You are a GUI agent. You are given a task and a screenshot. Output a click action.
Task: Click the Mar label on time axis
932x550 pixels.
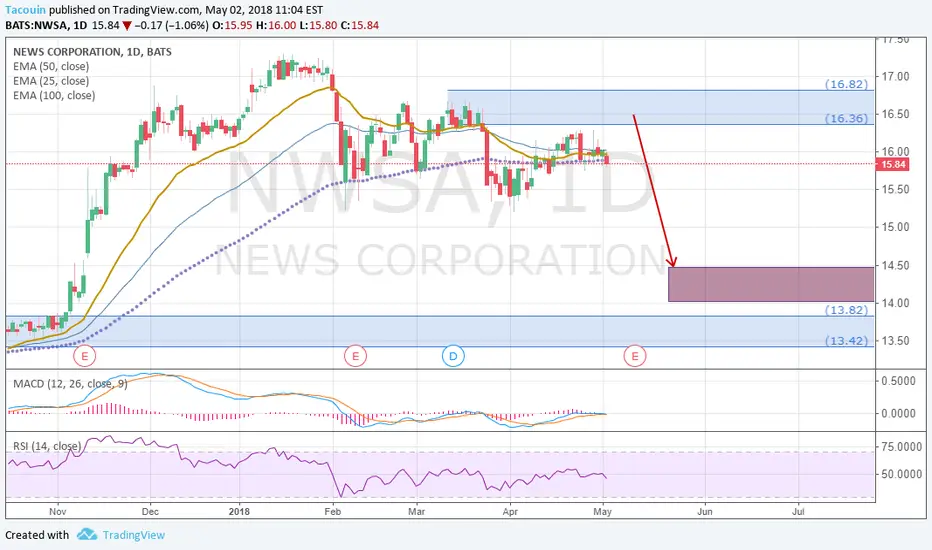417,511
